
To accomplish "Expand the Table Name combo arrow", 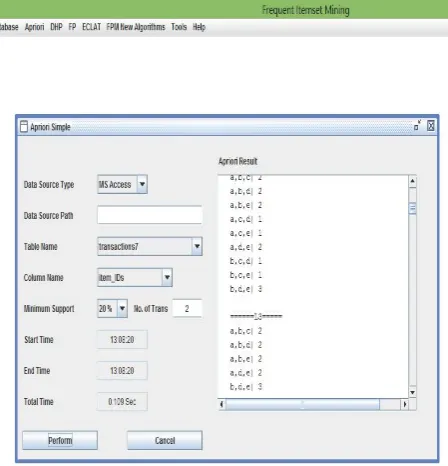I will click(x=197, y=246).
